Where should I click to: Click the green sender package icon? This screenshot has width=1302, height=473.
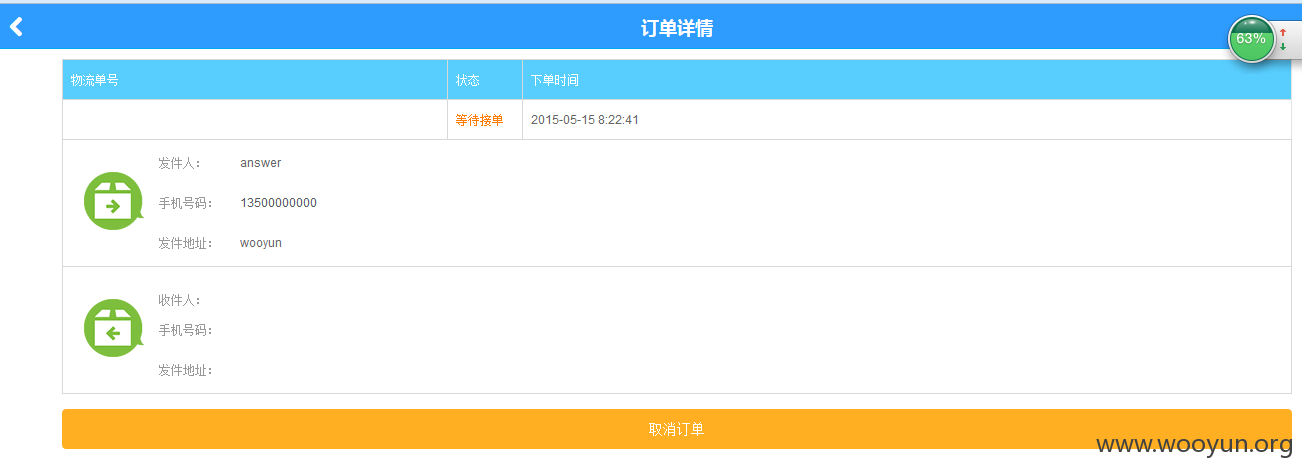click(113, 201)
